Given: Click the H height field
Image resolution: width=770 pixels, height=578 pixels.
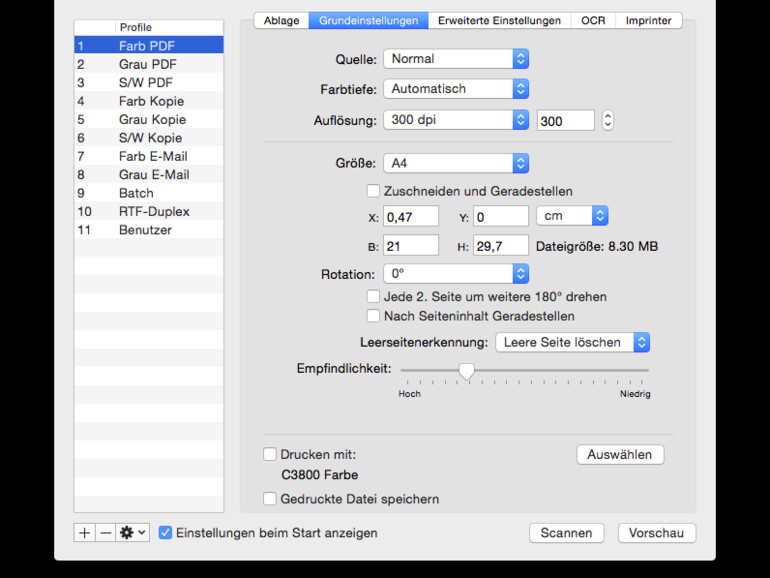Looking at the screenshot, I should coord(501,246).
